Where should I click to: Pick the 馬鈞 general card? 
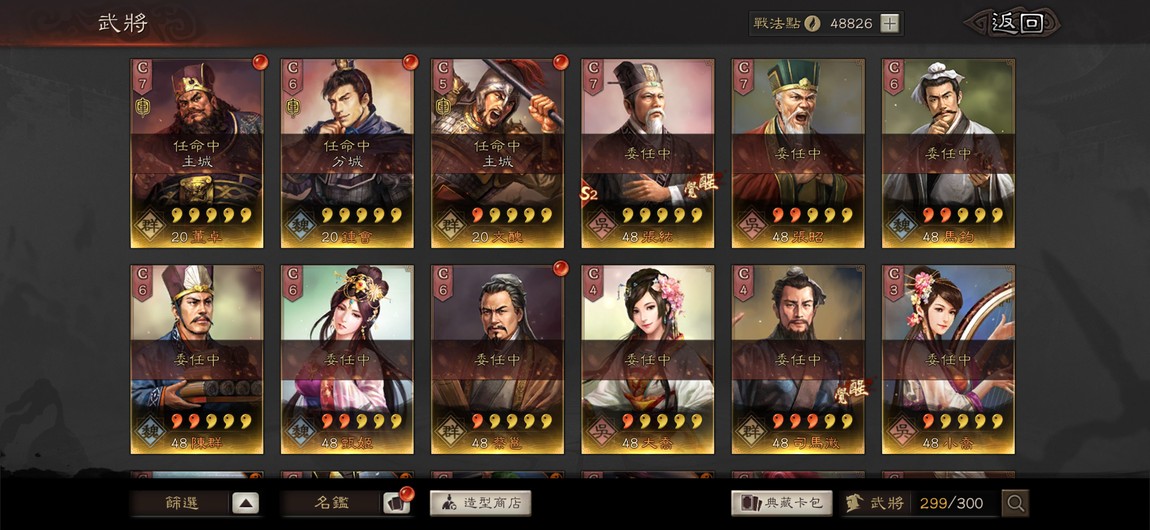coord(948,153)
